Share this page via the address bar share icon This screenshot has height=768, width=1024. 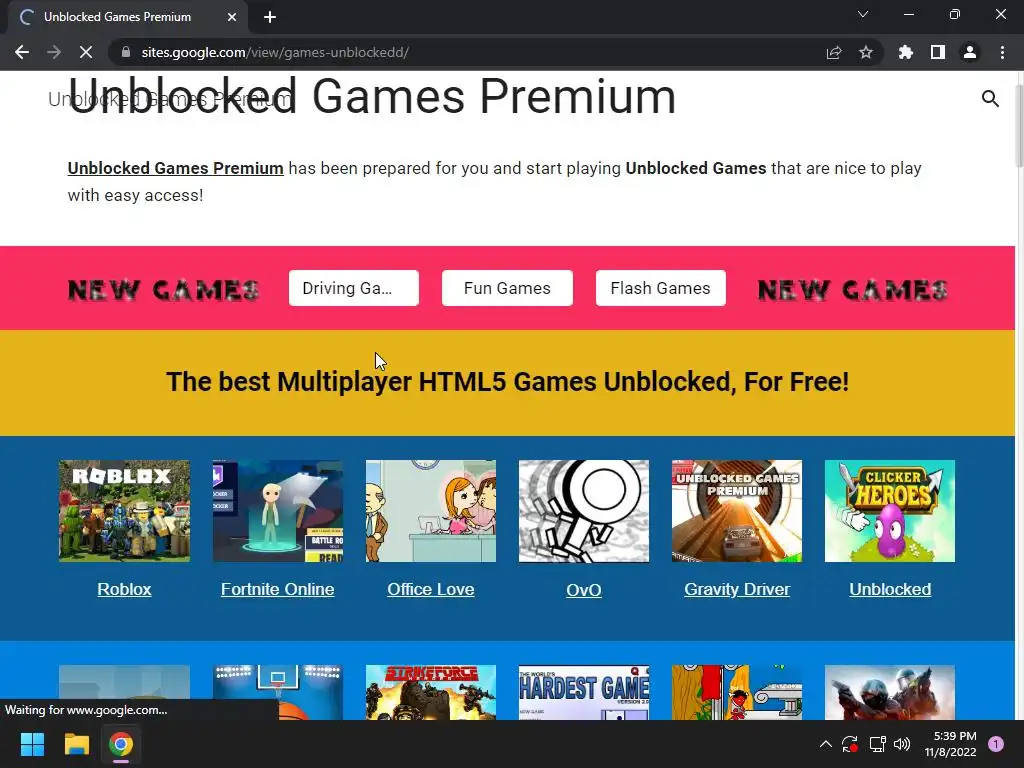tap(834, 52)
